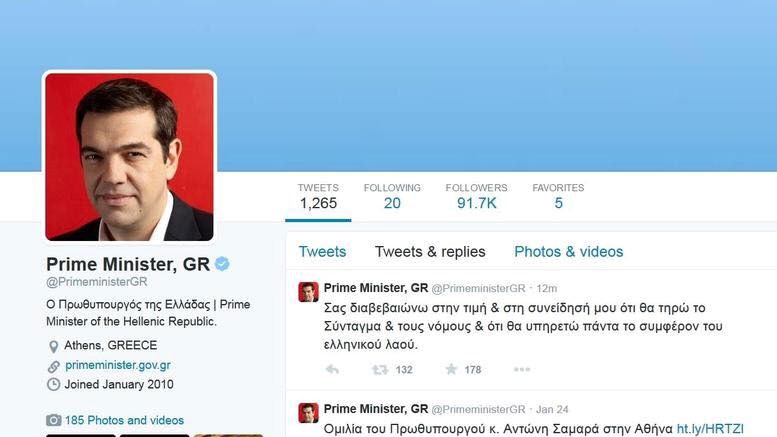Open the ht.ly/HRTZI link in second tweet
Screen dimensions: 777x437
click(x=710, y=429)
